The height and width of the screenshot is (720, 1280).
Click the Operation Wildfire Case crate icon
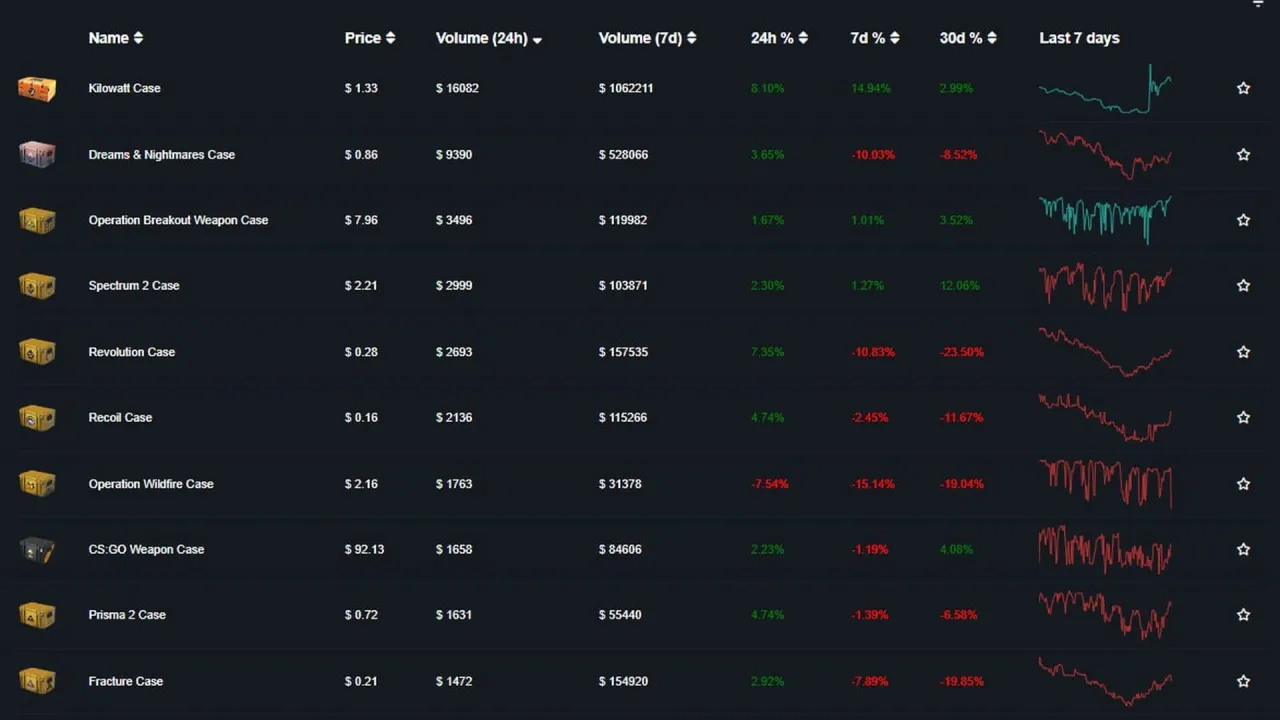(x=37, y=483)
